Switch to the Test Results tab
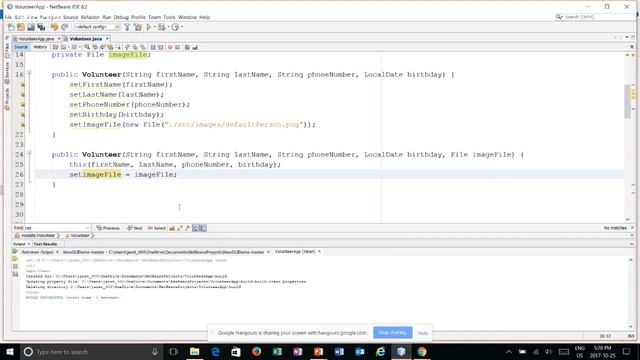 45,244
